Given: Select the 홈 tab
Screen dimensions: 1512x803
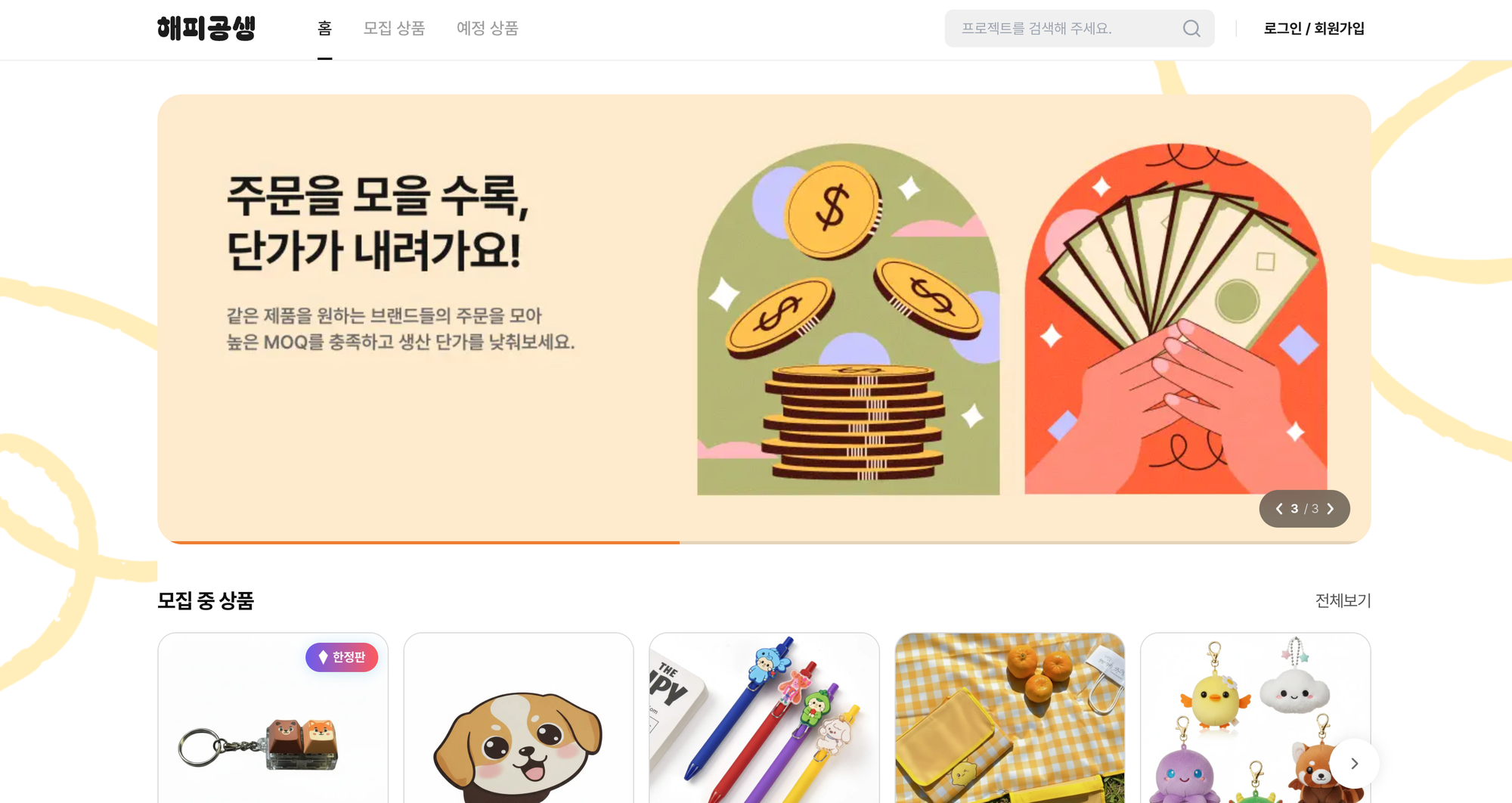Looking at the screenshot, I should tap(325, 29).
